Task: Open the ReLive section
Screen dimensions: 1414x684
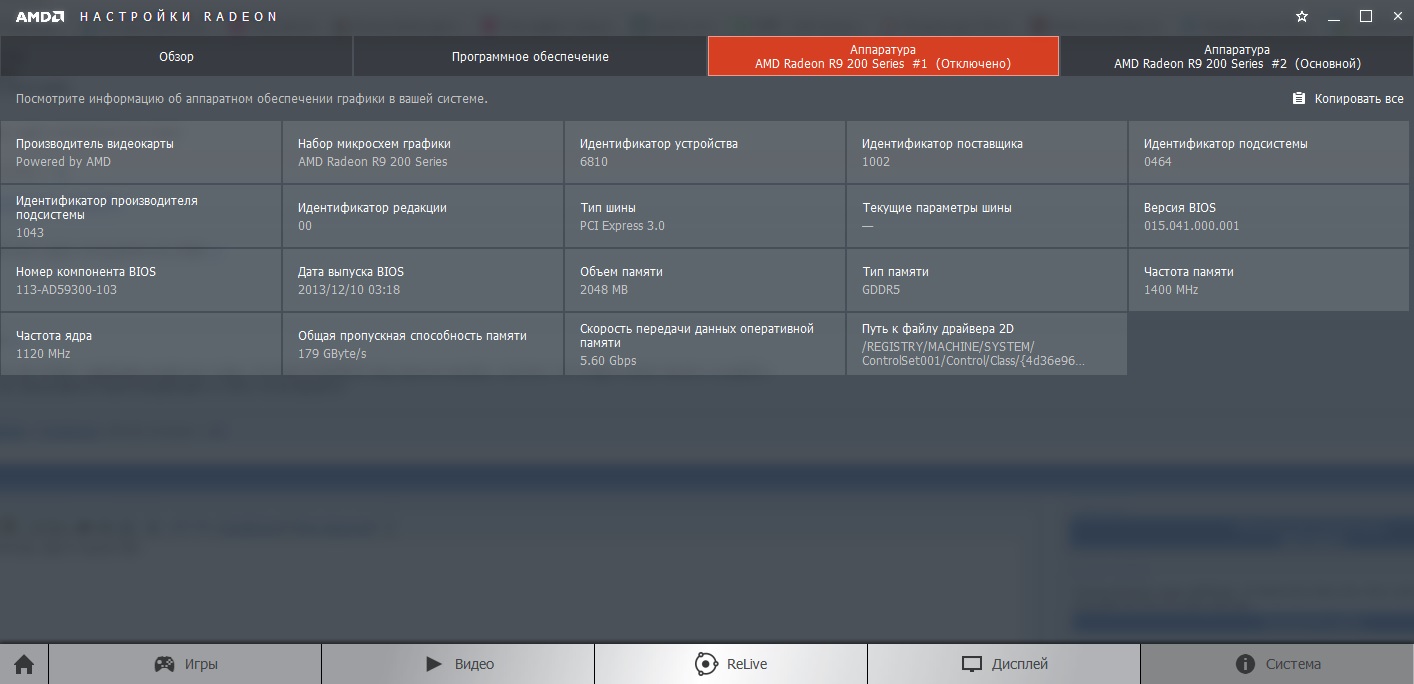Action: 731,664
